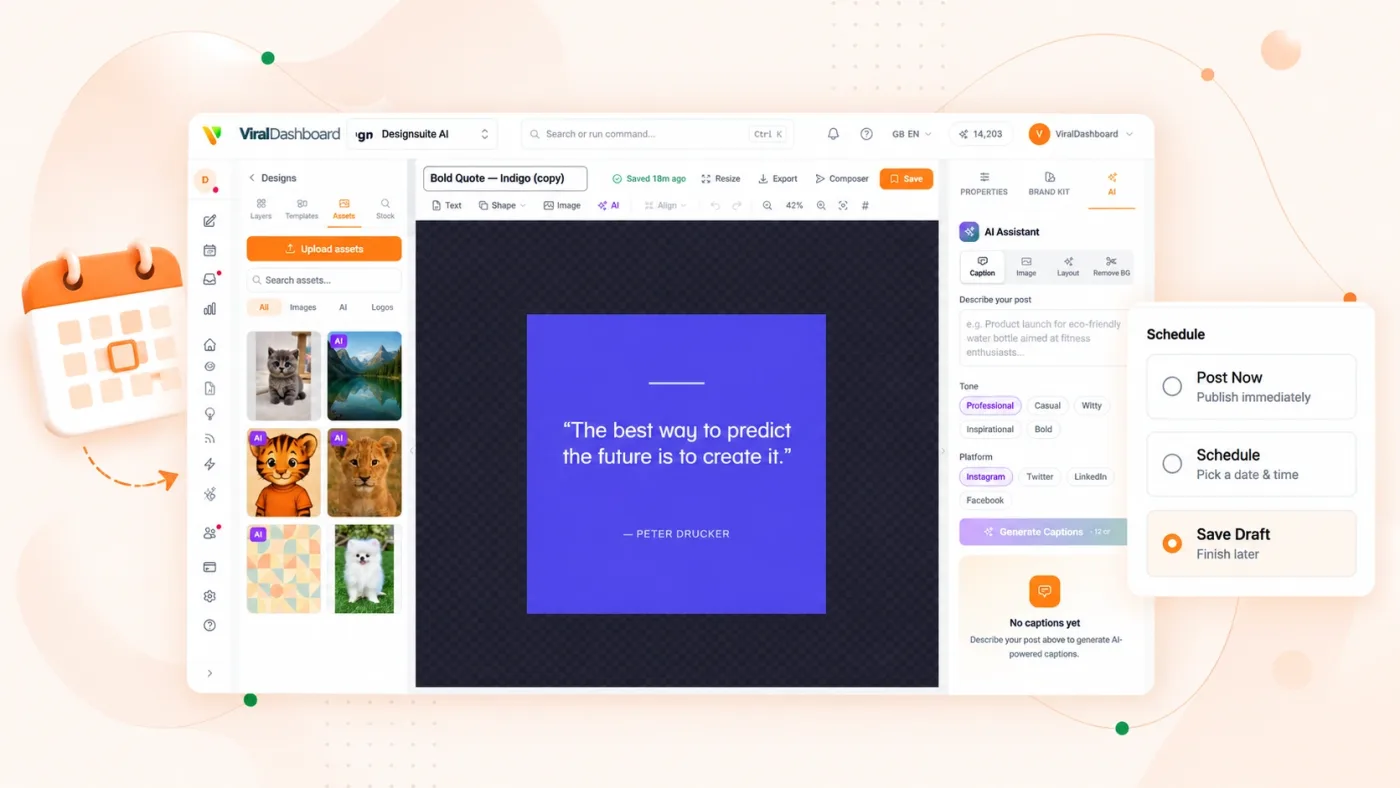1400x788 pixels.
Task: Open the Properties panel tab
Action: [x=984, y=184]
